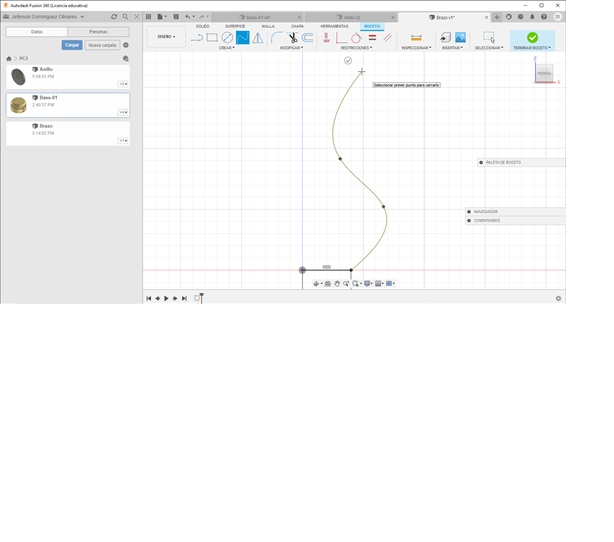Open the job status clock icon
614x542 pixels.
[520, 17]
